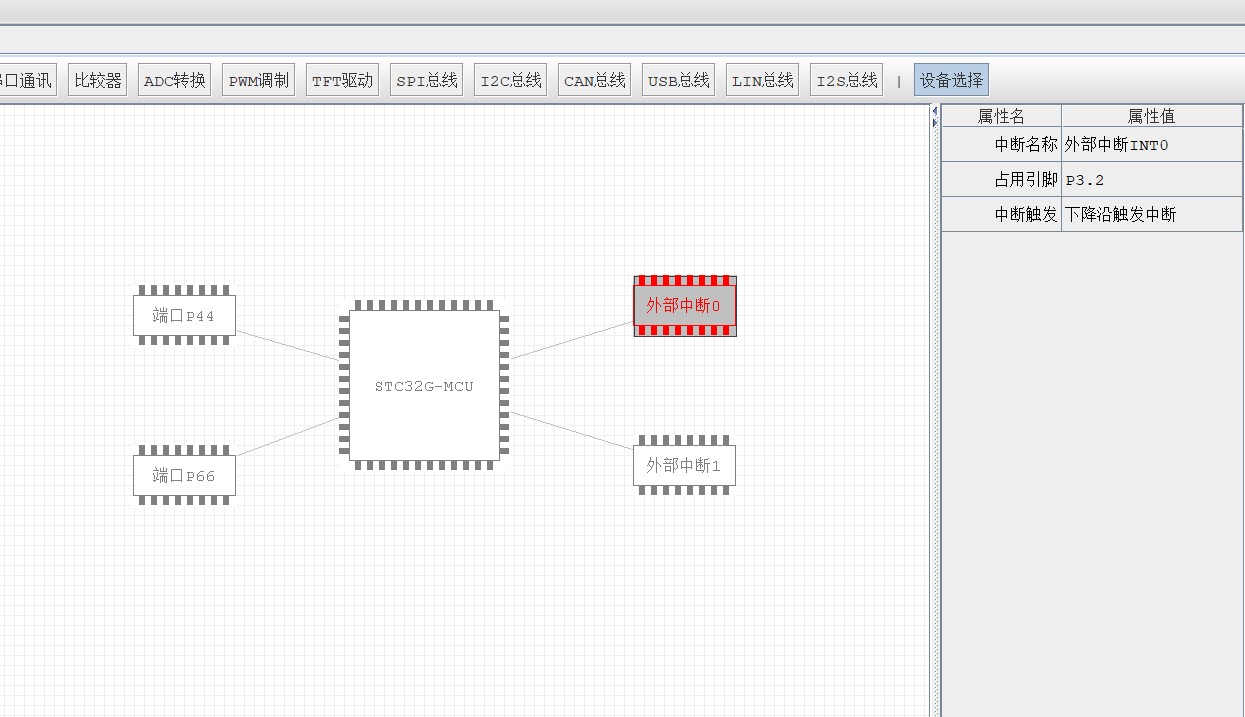
Task: Click the 比较器 toolbar button
Action: (97, 81)
